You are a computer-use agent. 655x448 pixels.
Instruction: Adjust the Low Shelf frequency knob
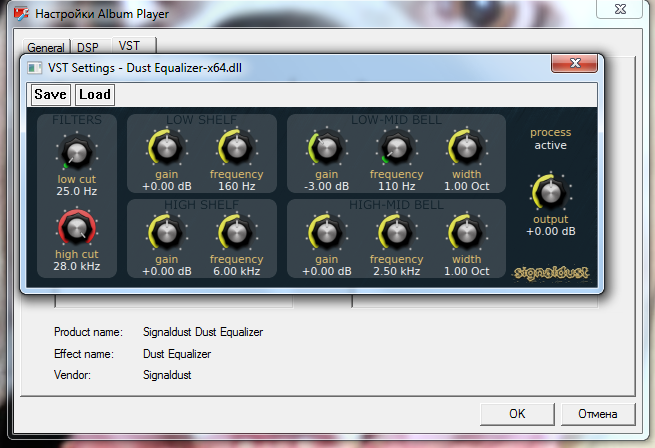[237, 148]
